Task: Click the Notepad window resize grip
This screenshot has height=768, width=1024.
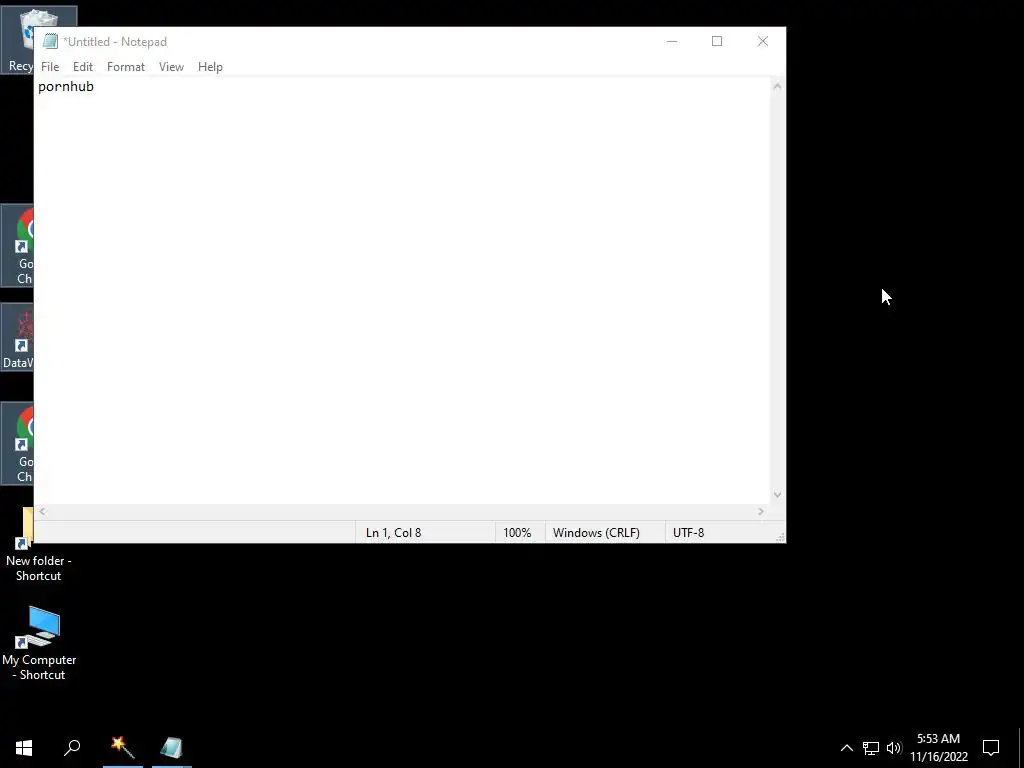Action: point(780,537)
